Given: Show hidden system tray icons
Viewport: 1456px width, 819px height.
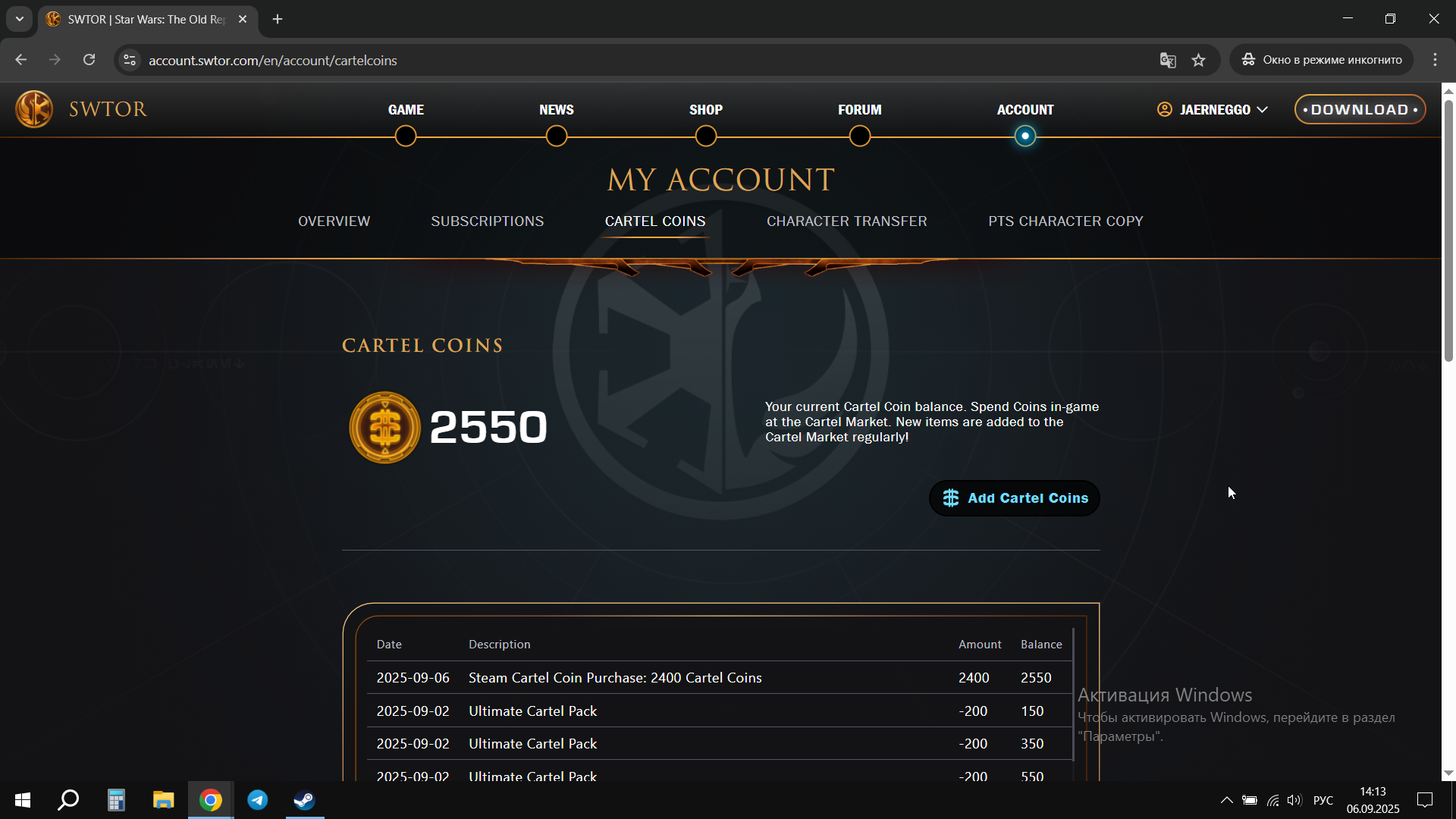Looking at the screenshot, I should 1226,800.
